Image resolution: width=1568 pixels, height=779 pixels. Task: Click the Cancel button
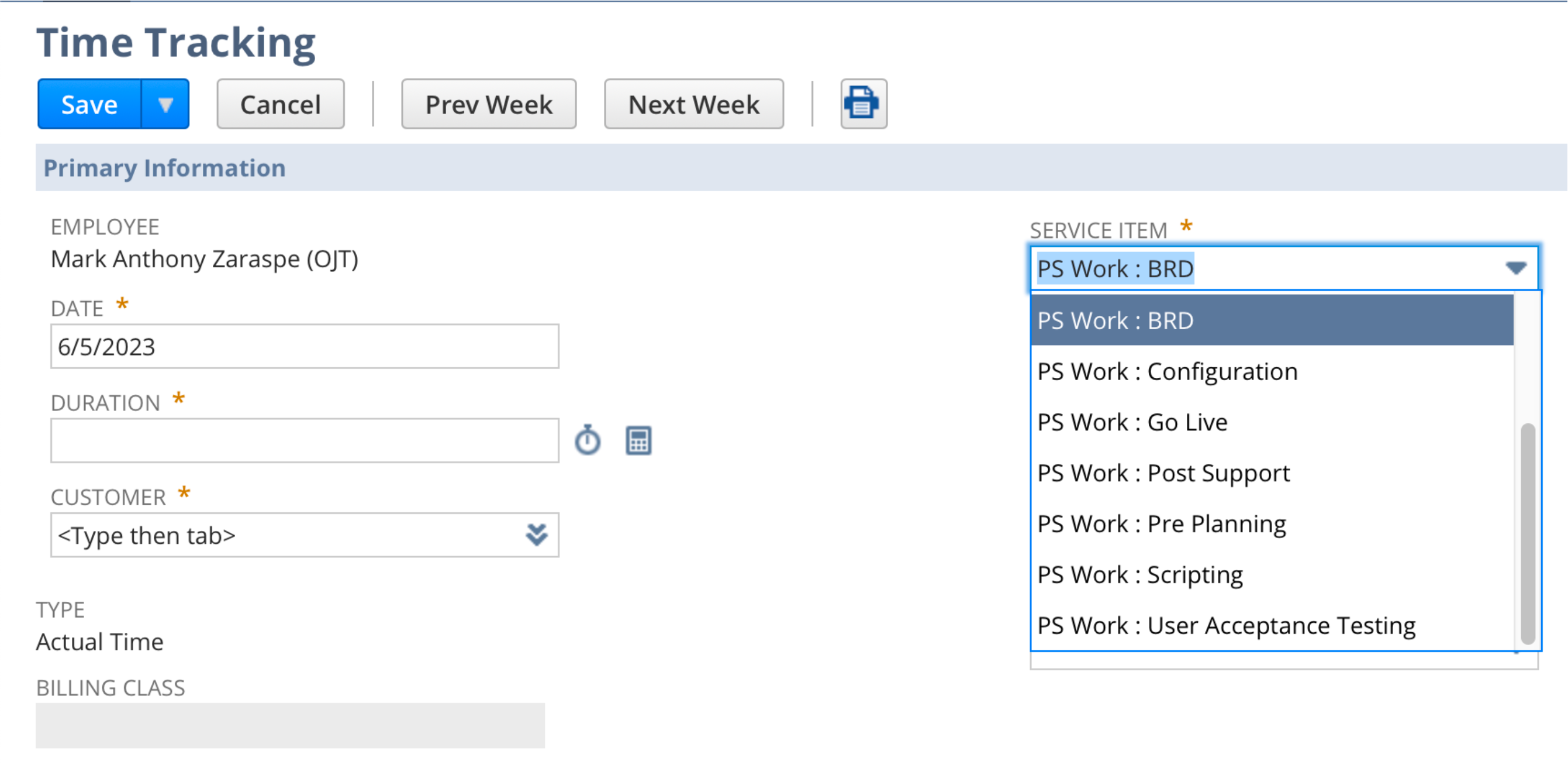(281, 104)
